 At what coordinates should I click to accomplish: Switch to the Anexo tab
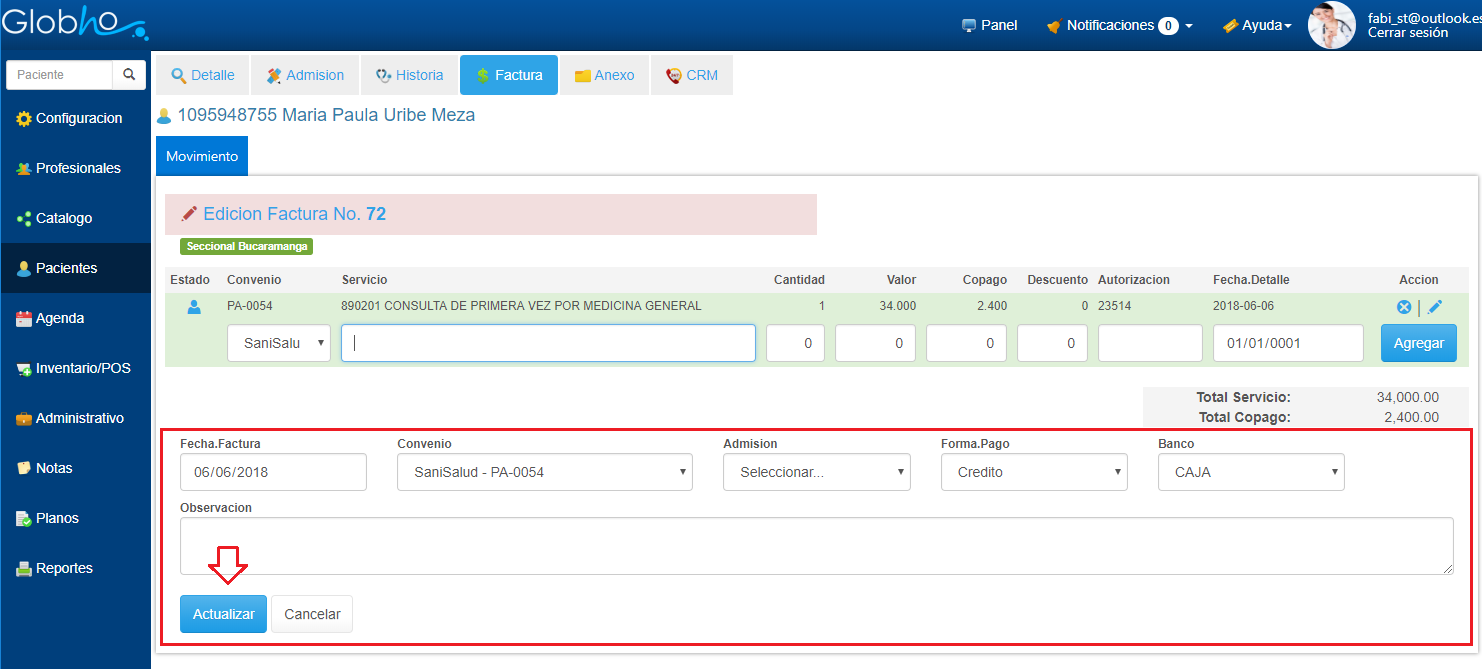pos(604,75)
